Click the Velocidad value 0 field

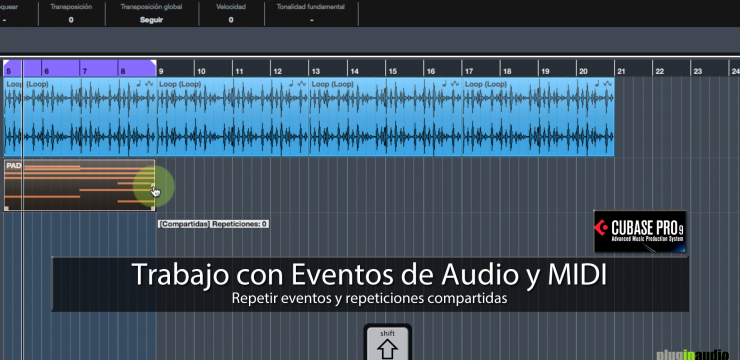(x=231, y=20)
